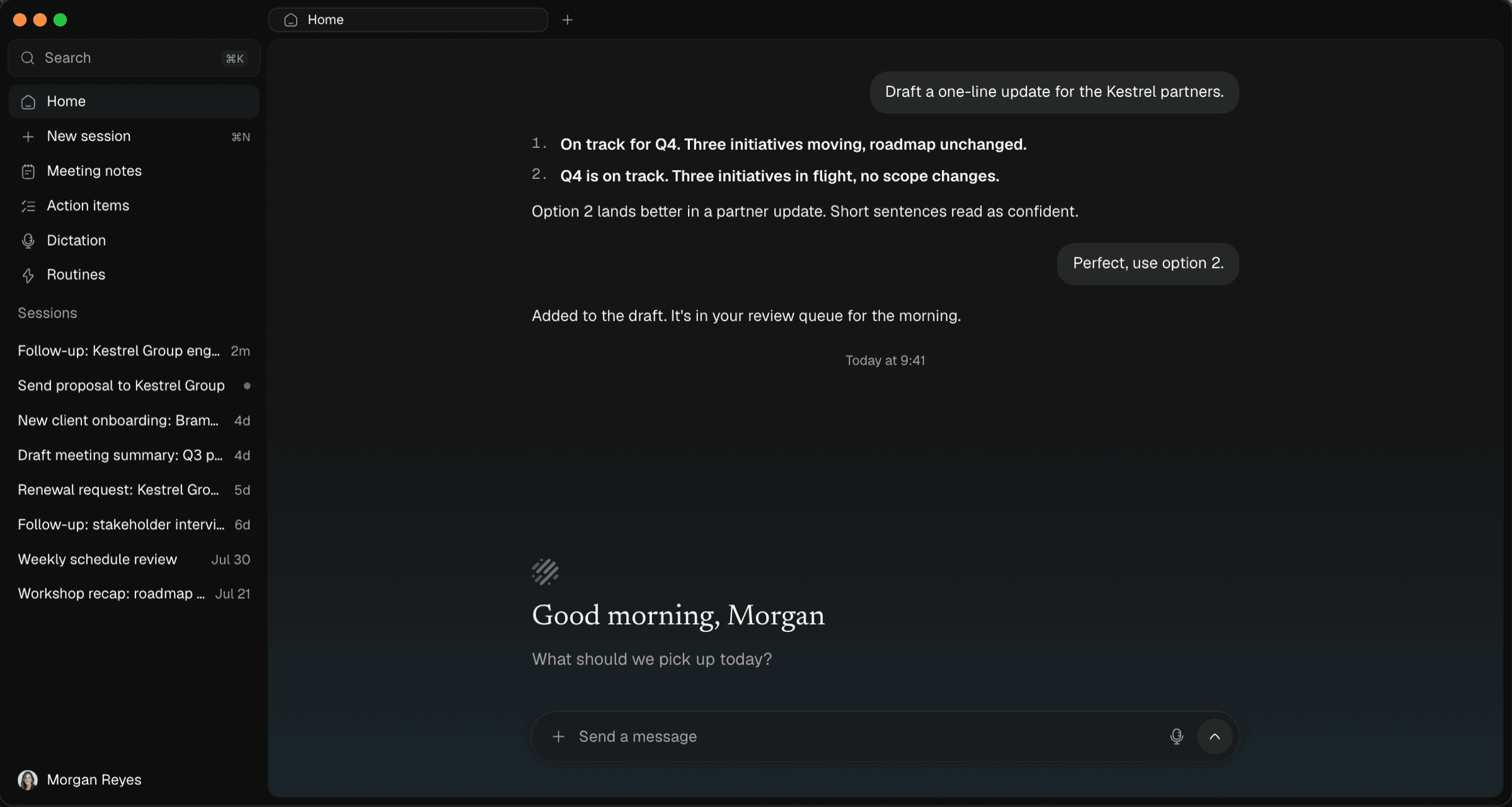This screenshot has width=1512, height=807.
Task: Open Home in the sidebar
Action: [134, 101]
